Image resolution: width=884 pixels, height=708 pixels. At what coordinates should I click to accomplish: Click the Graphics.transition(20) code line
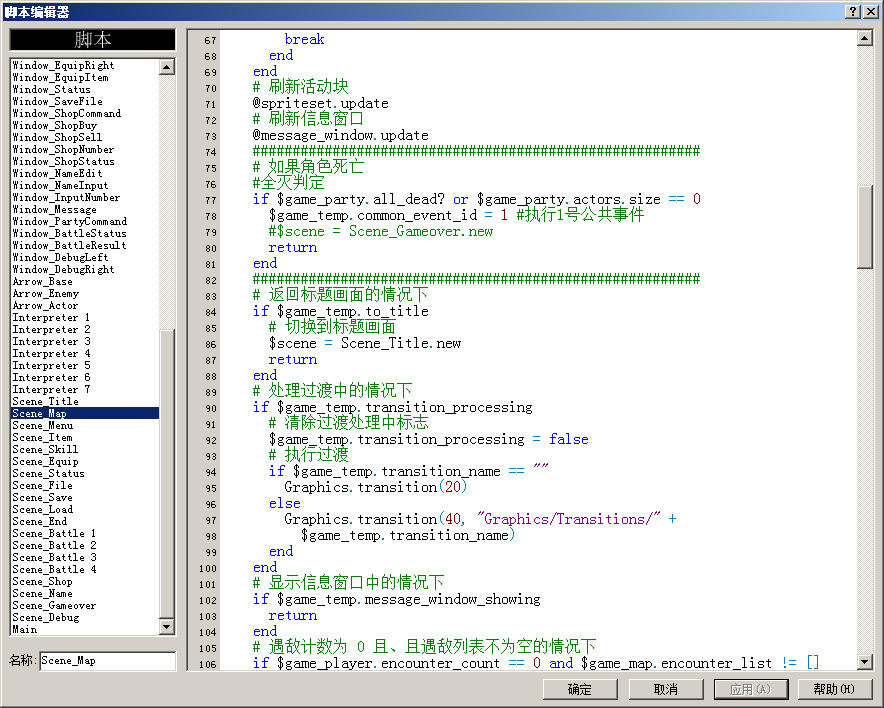[375, 487]
